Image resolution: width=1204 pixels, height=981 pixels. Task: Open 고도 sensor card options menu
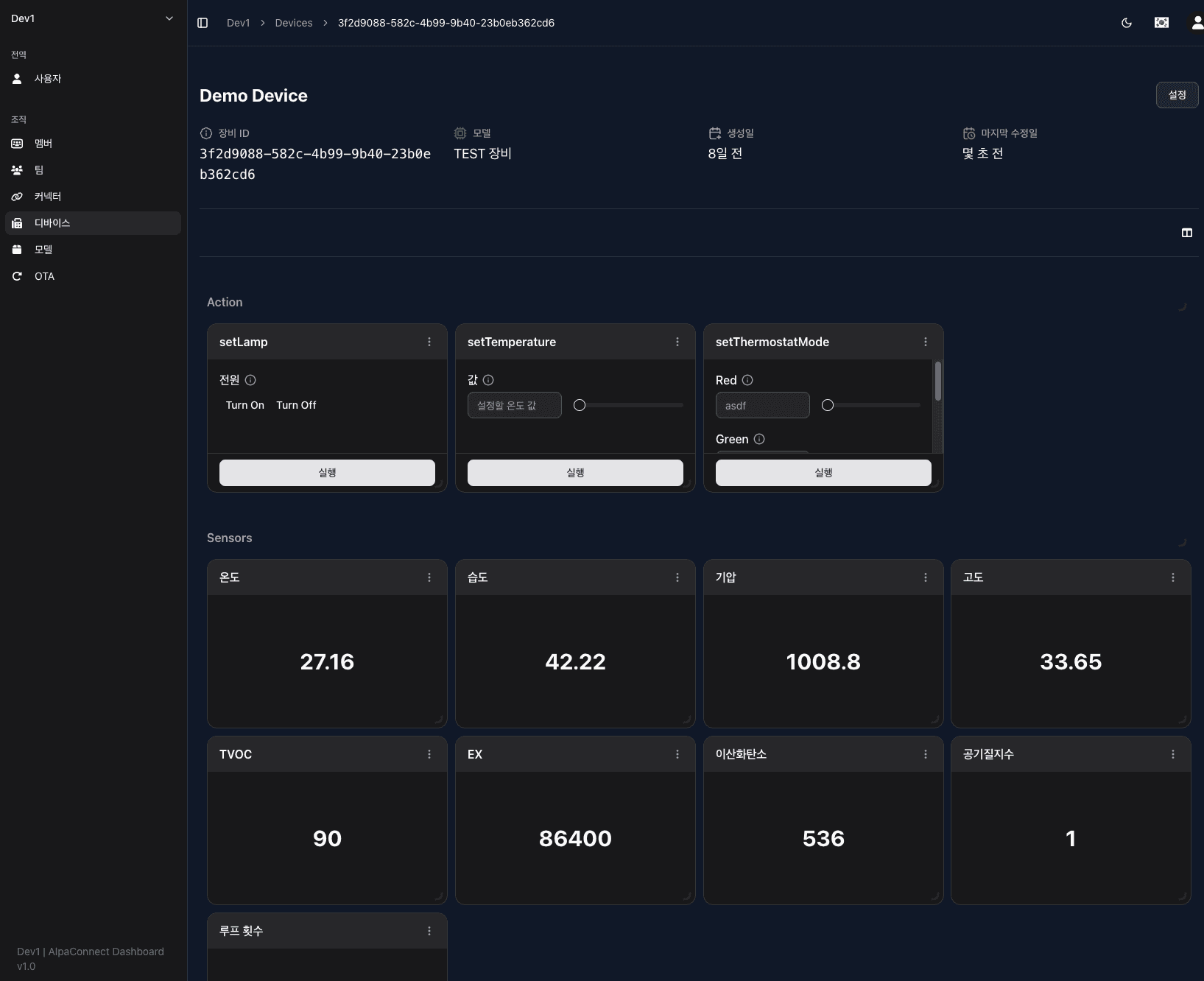pyautogui.click(x=1173, y=577)
